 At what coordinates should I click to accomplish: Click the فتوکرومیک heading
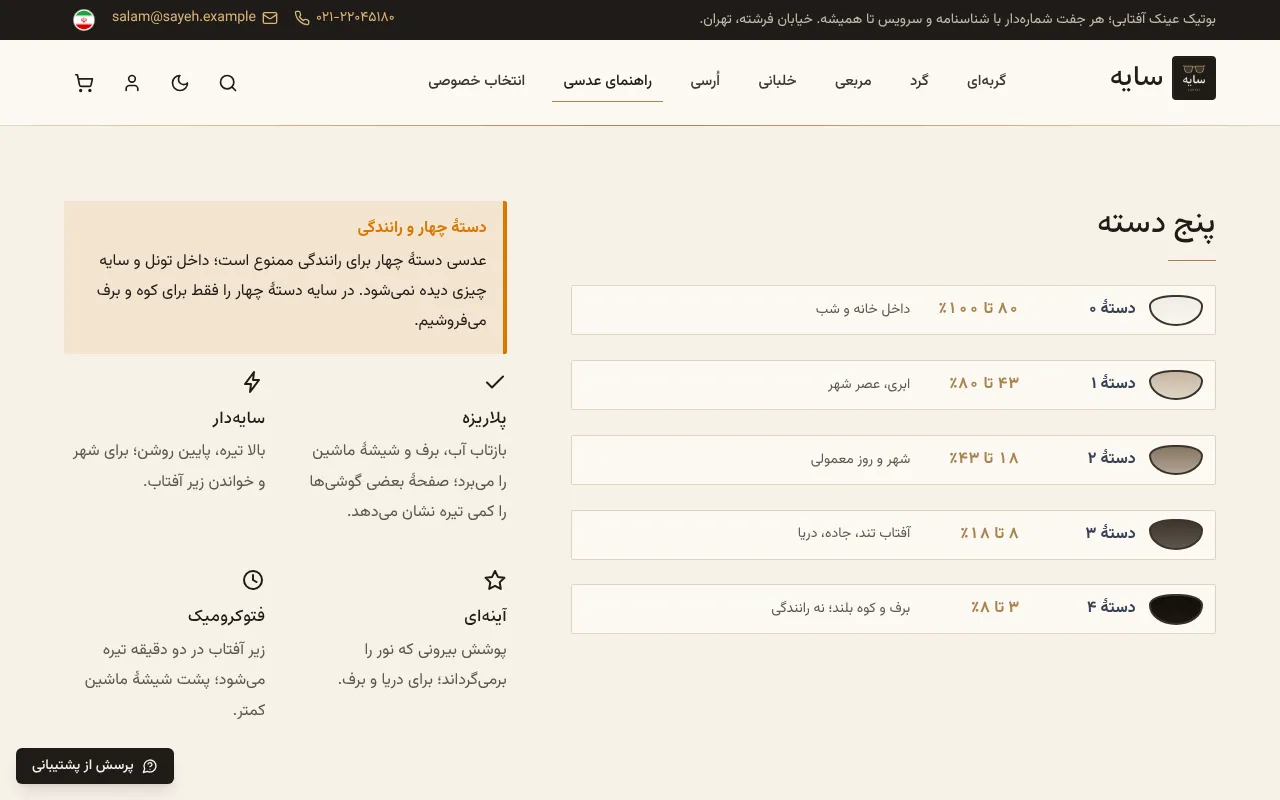coord(226,616)
